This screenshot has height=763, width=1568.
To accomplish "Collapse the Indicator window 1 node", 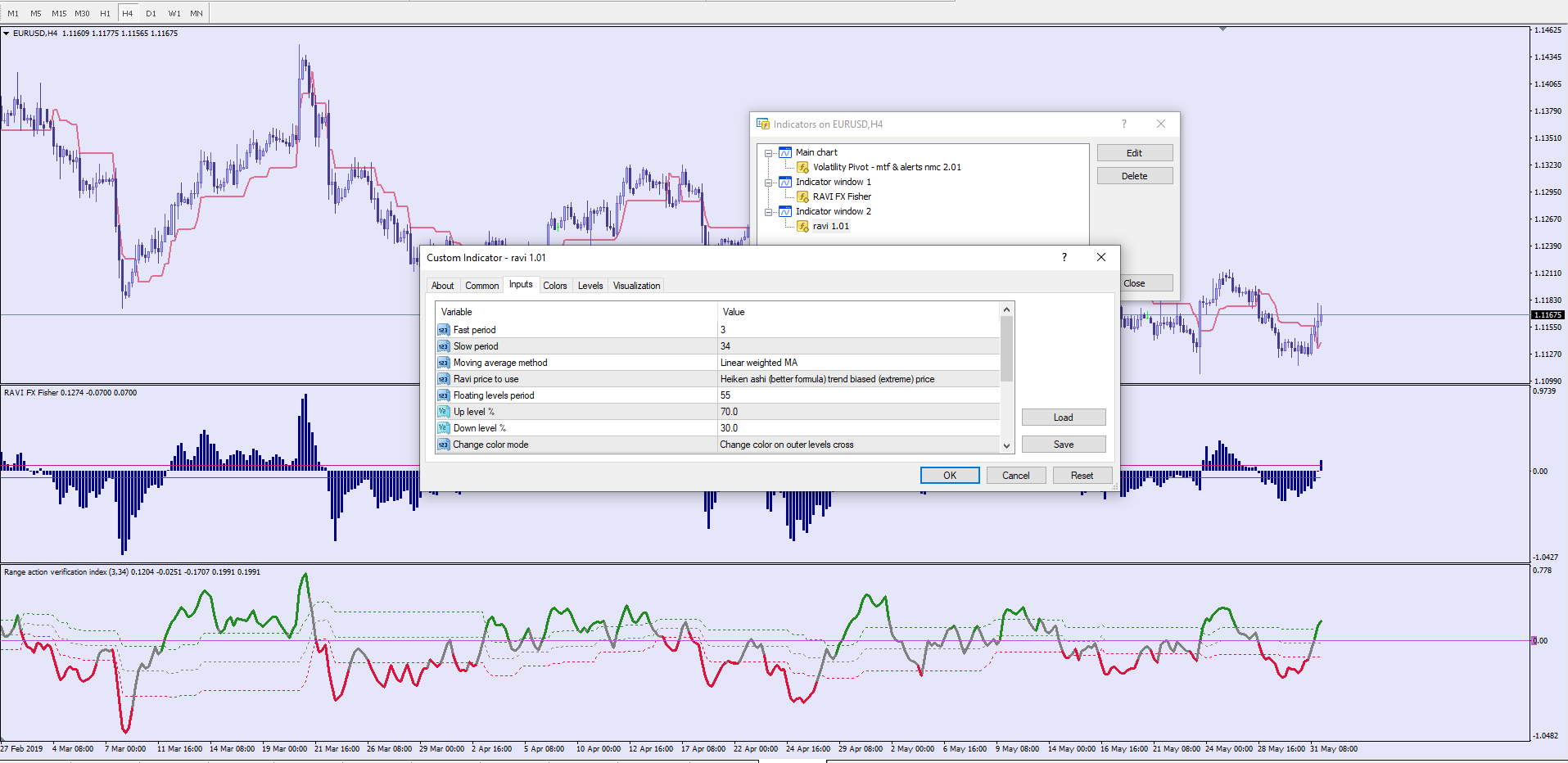I will (x=768, y=183).
